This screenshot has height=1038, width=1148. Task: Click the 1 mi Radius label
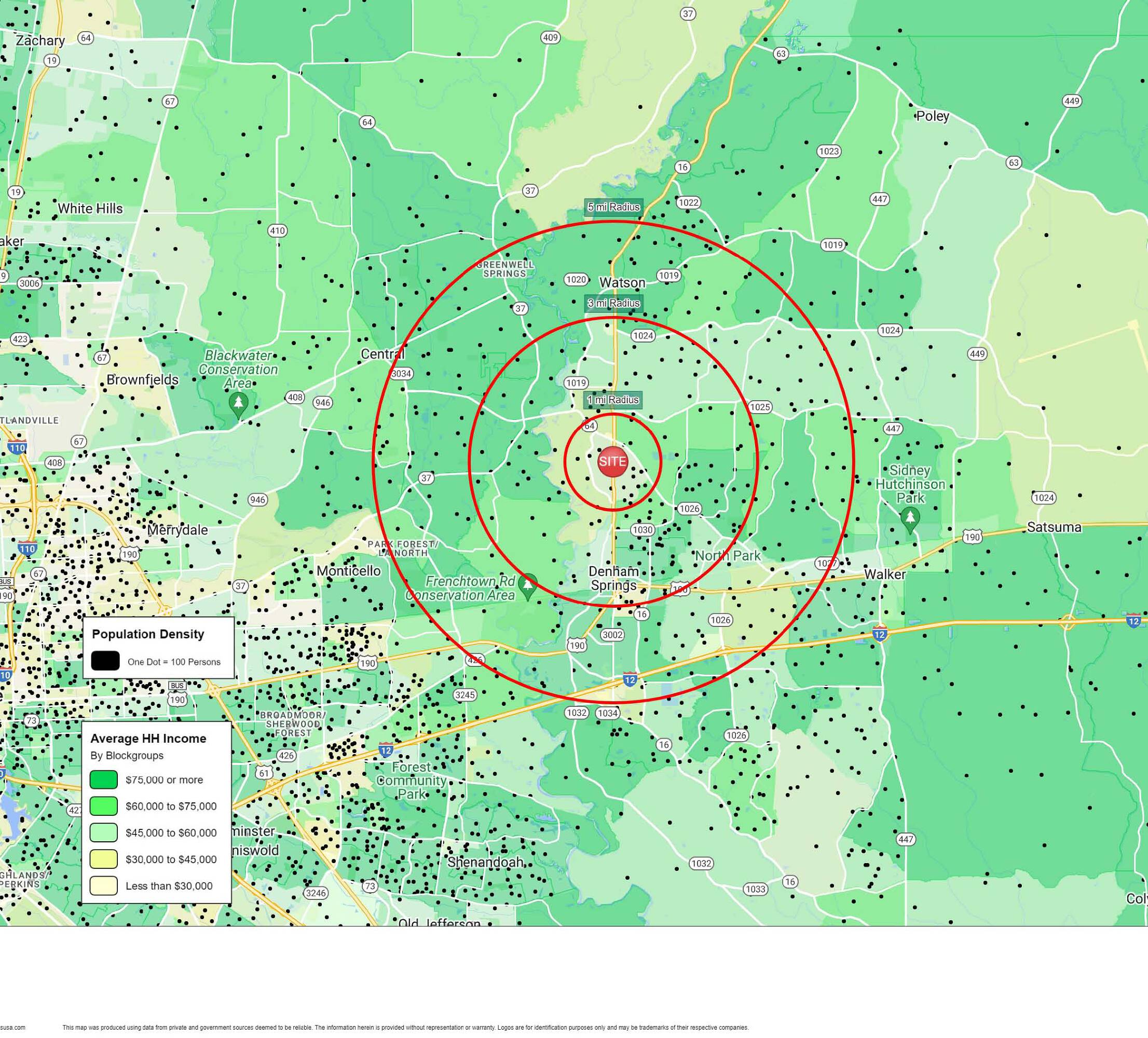point(613,400)
